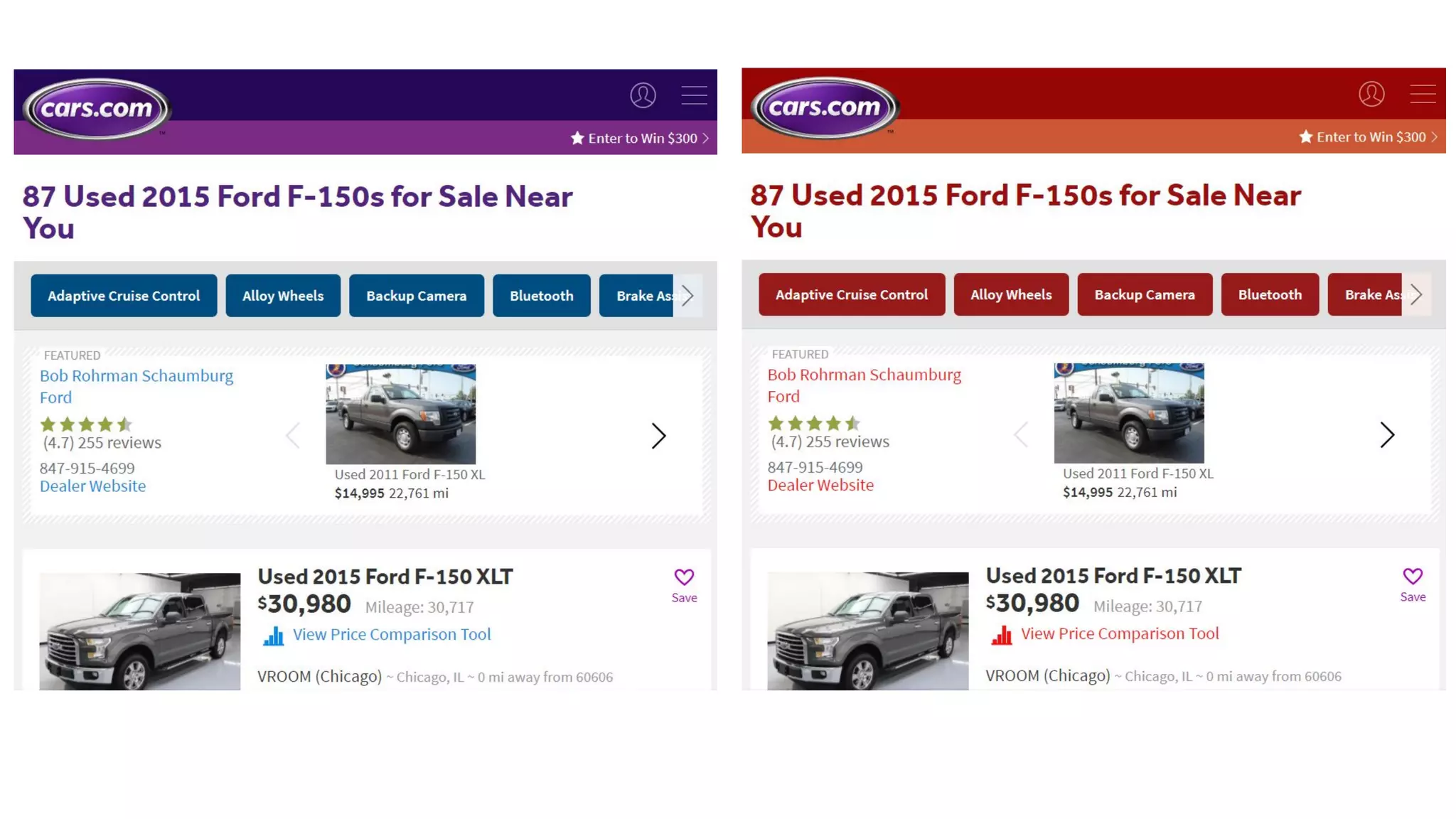Click blue bar chart price comparison icon

coord(273,636)
